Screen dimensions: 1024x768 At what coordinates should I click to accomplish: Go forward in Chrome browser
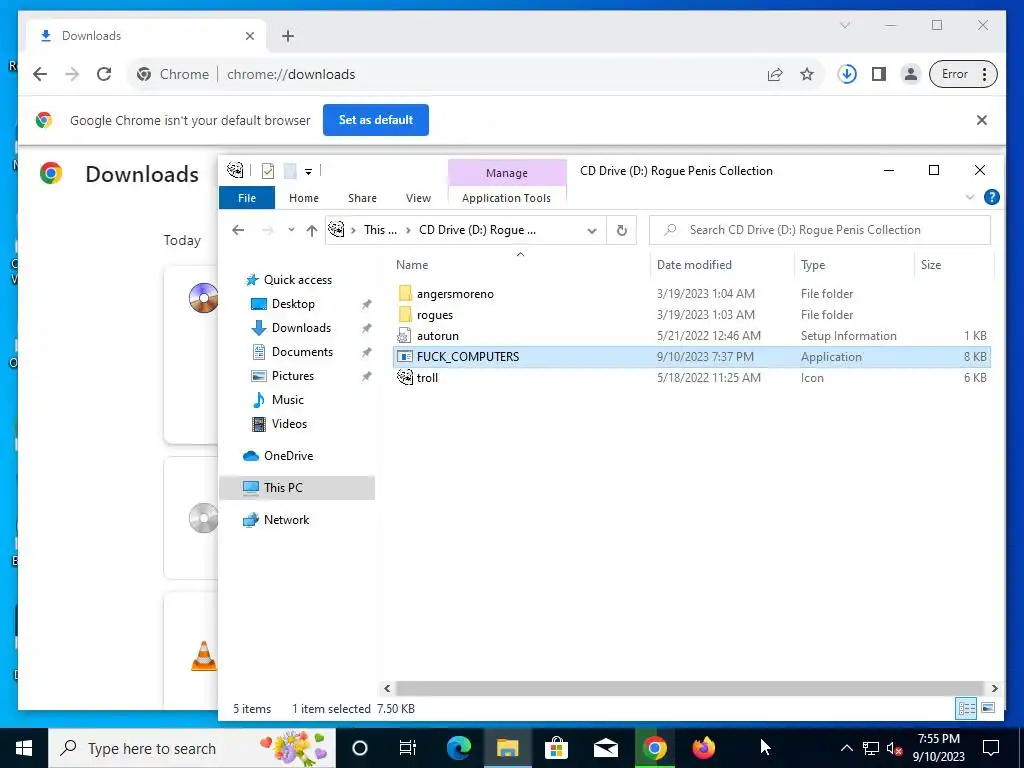[72, 74]
